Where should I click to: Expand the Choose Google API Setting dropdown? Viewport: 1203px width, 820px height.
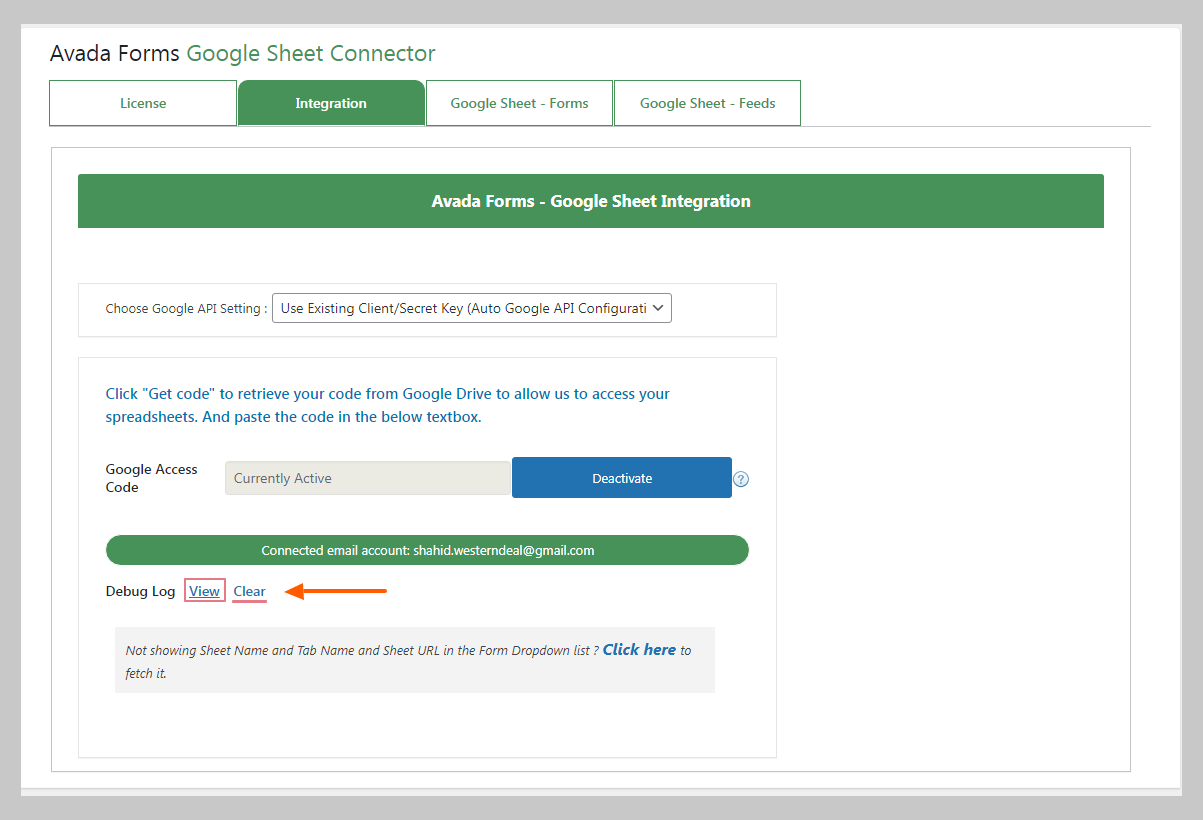[472, 308]
